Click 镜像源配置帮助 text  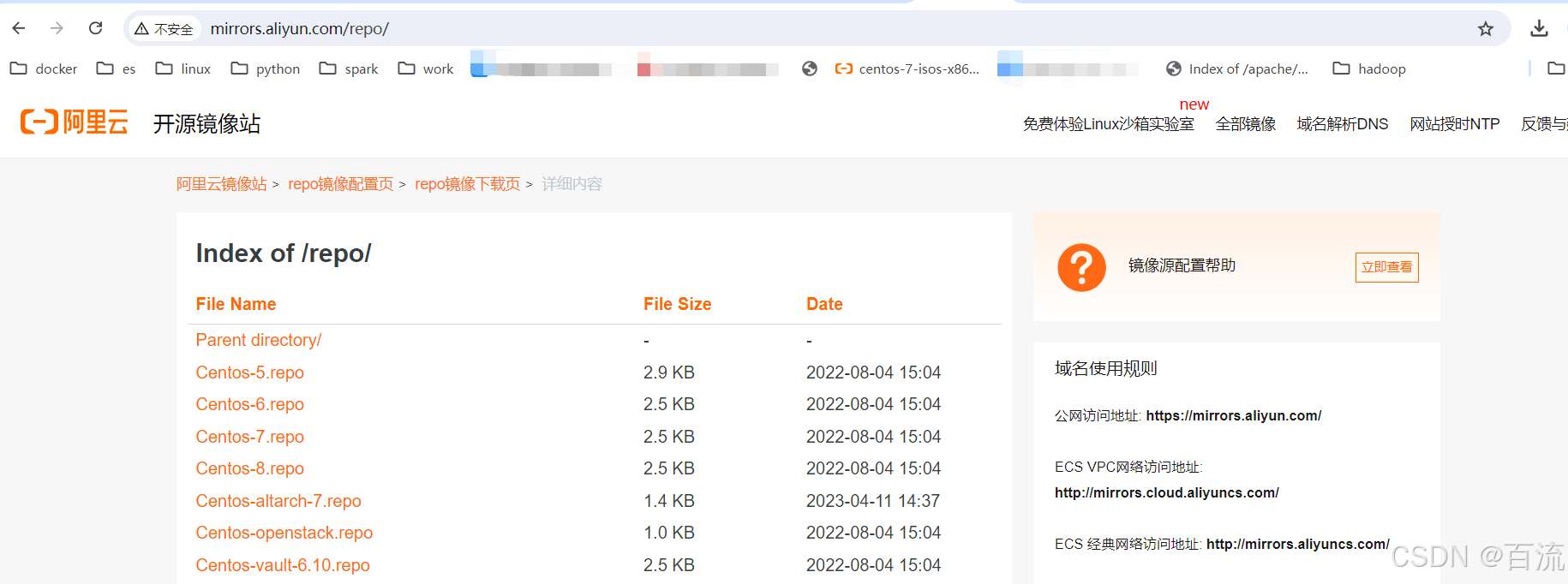(1182, 265)
